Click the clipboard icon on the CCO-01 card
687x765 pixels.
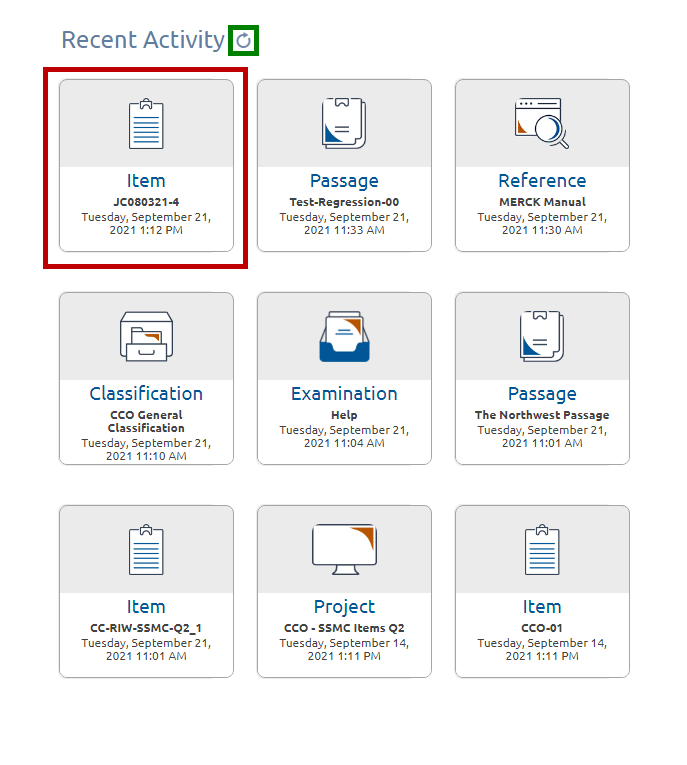[x=542, y=549]
